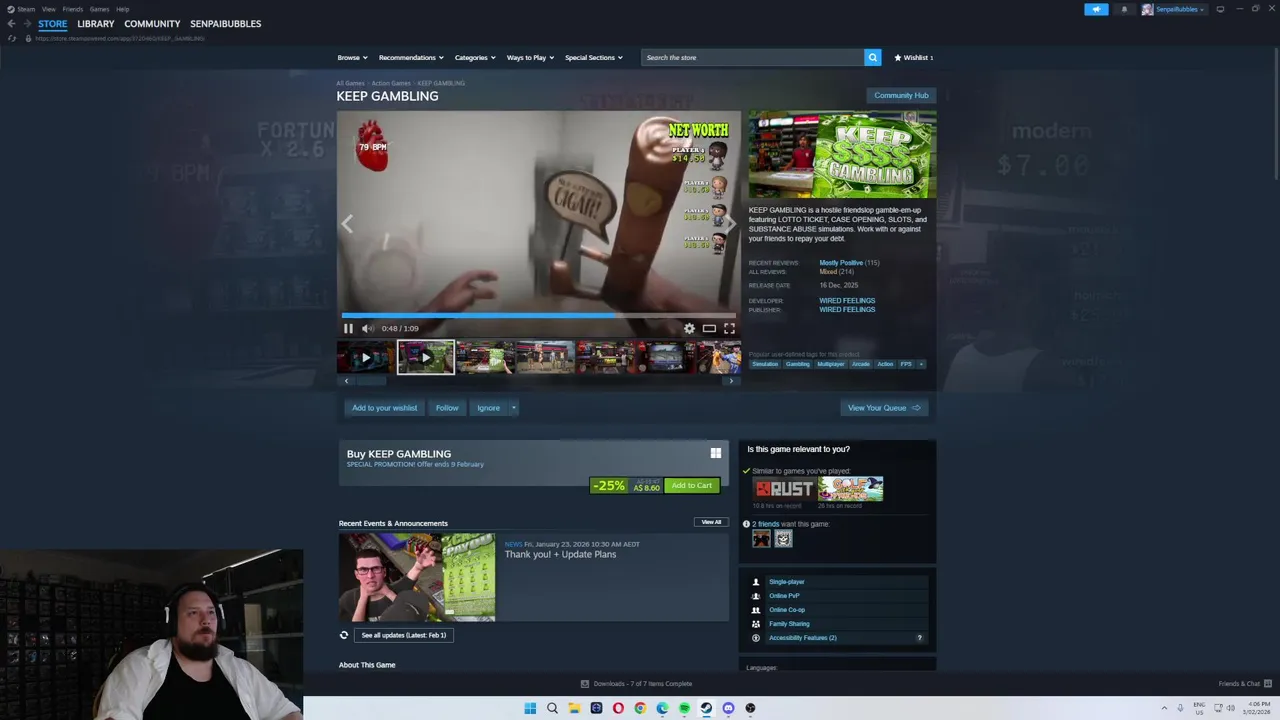Viewport: 1280px width, 720px height.
Task: Open the Rust similar game capsule
Action: coord(784,489)
